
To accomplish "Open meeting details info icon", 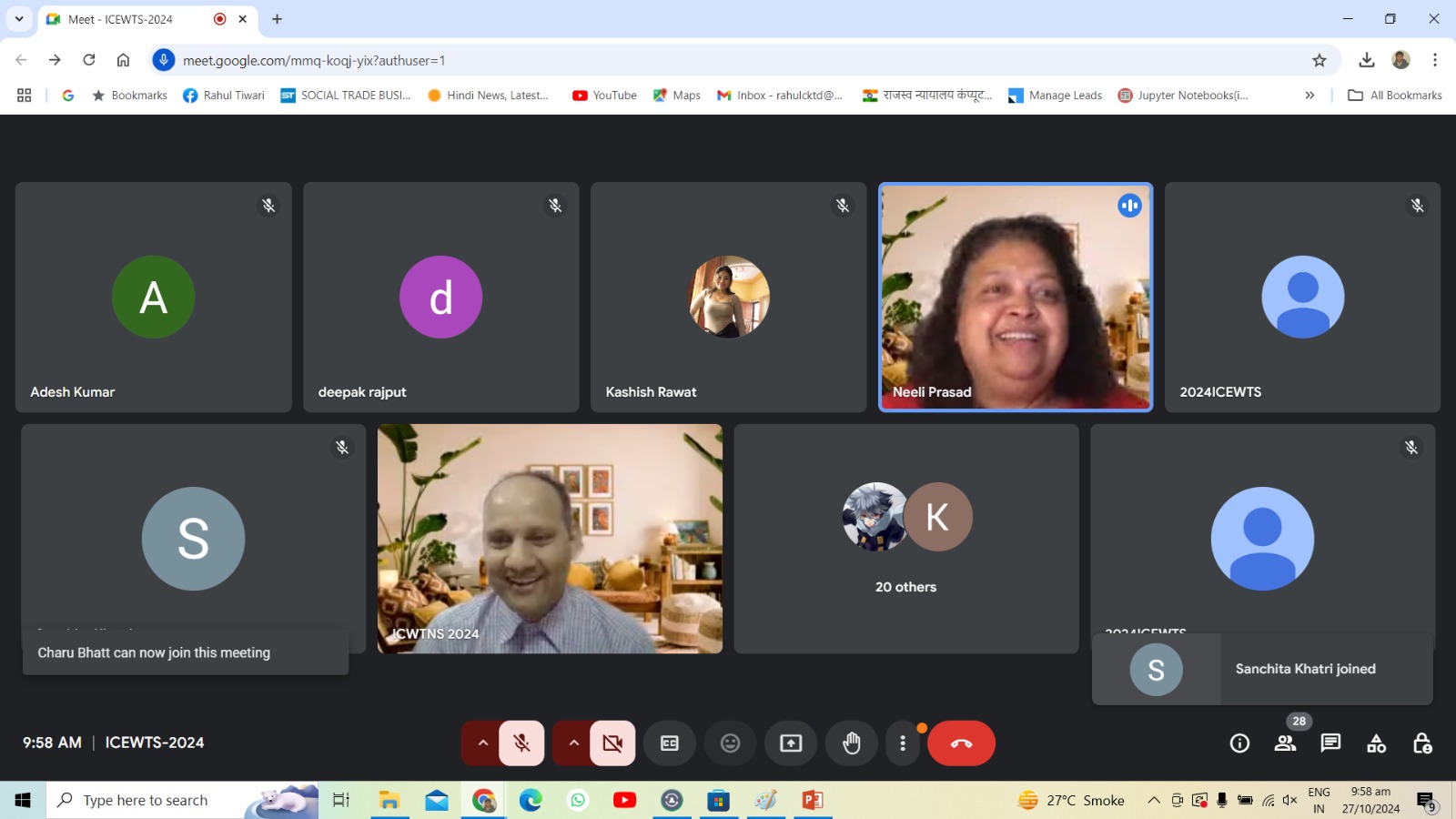I will (x=1239, y=743).
